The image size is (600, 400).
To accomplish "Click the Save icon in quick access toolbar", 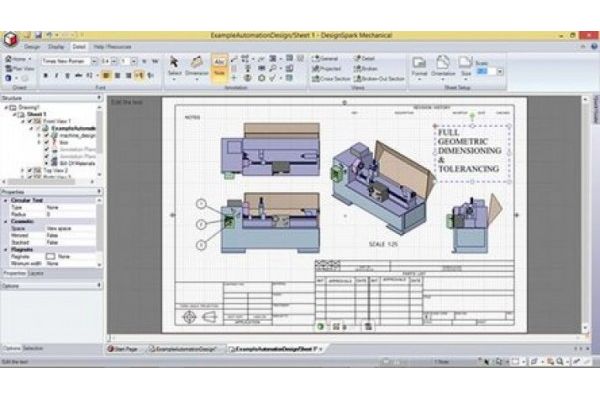I will [x=38, y=35].
